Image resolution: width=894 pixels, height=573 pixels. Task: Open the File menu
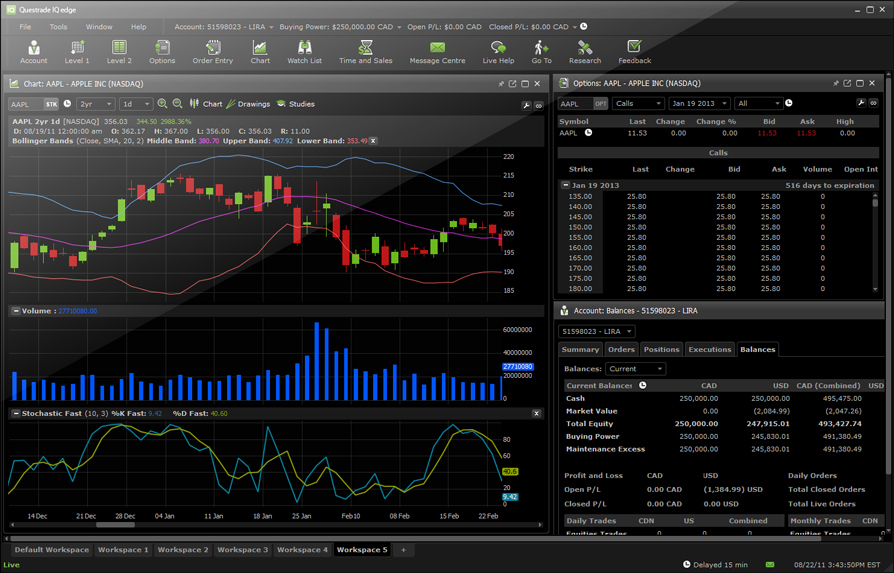click(25, 27)
